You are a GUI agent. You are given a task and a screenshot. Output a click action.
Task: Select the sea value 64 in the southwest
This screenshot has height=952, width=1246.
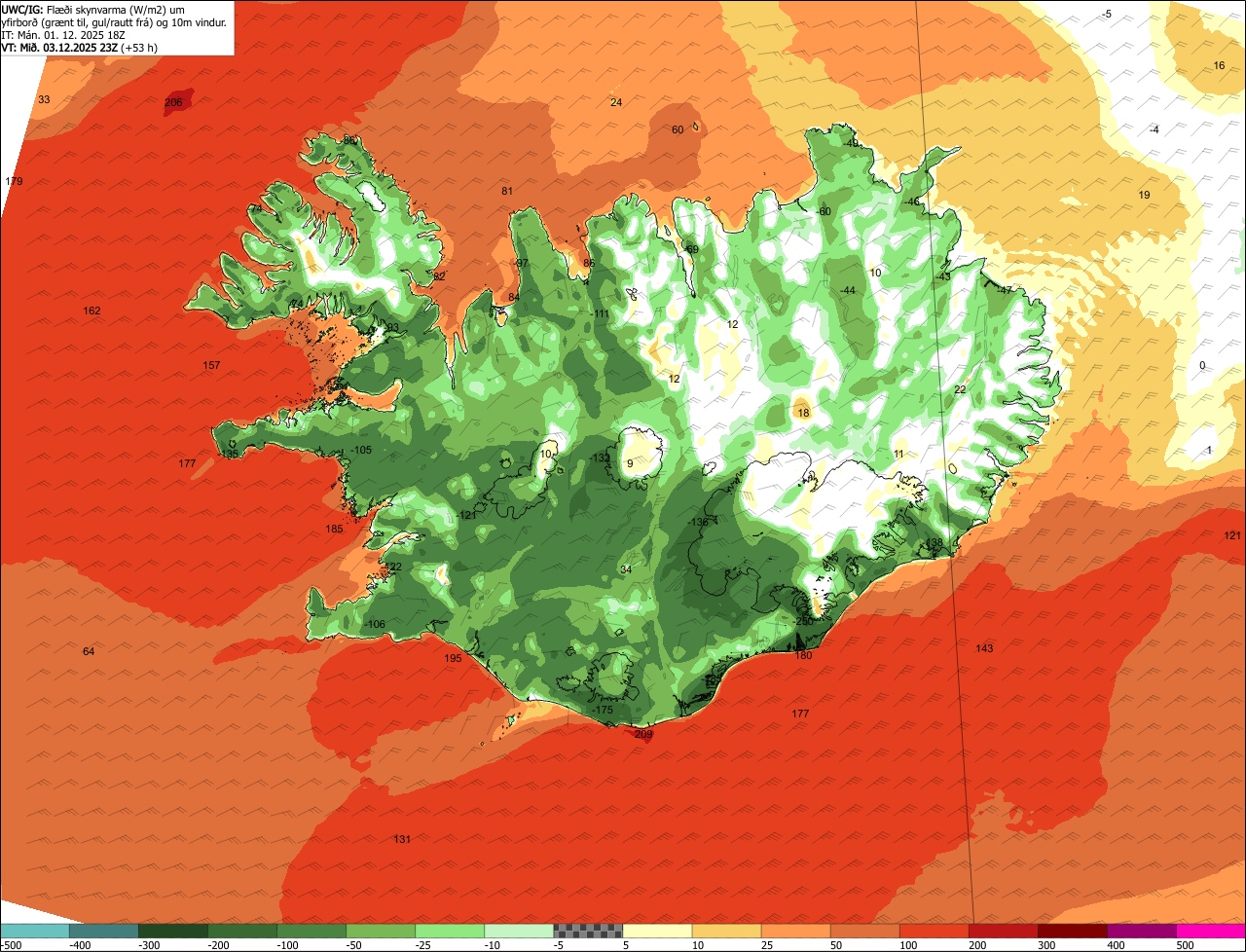89,651
